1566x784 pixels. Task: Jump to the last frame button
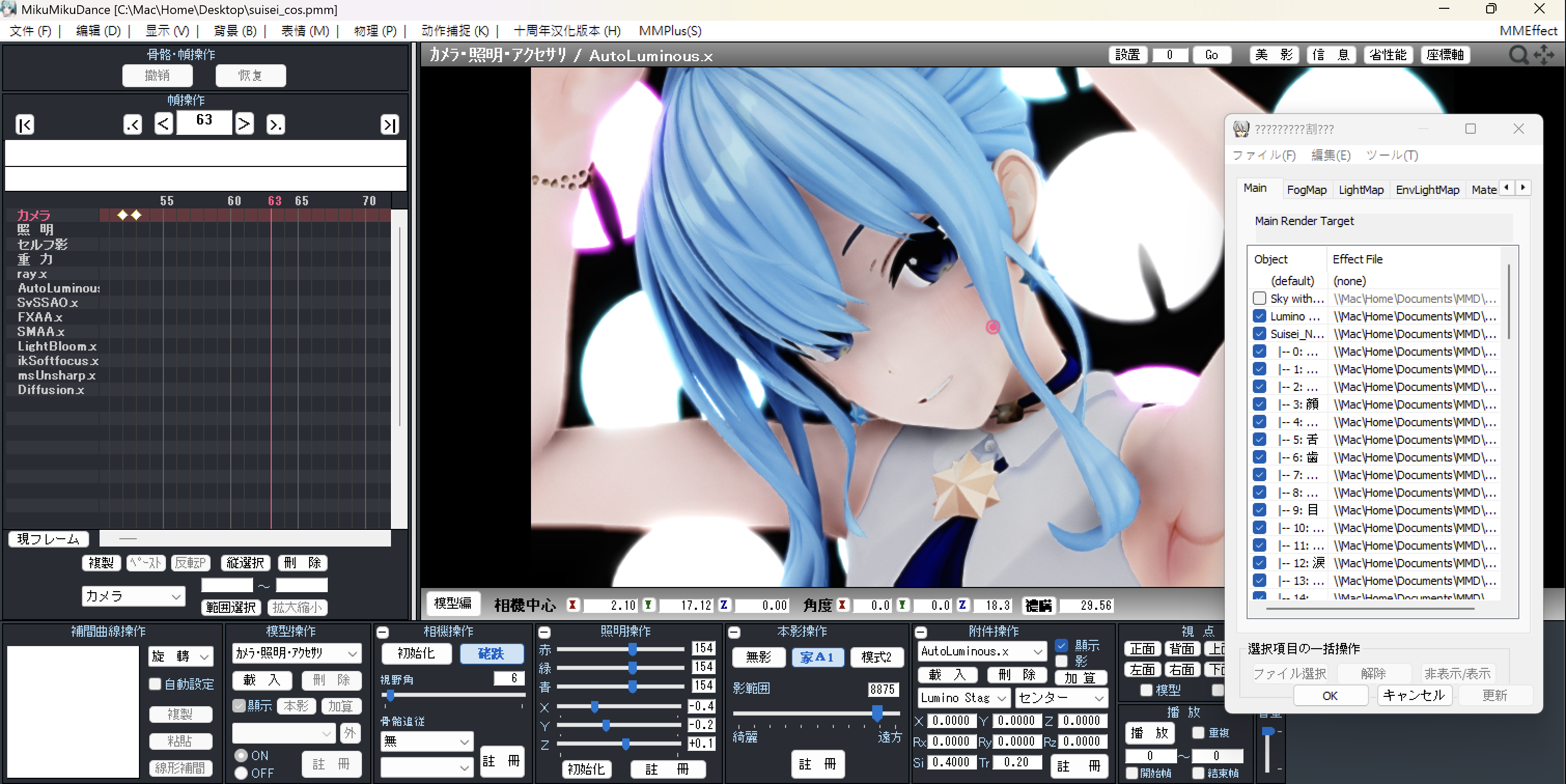(389, 124)
